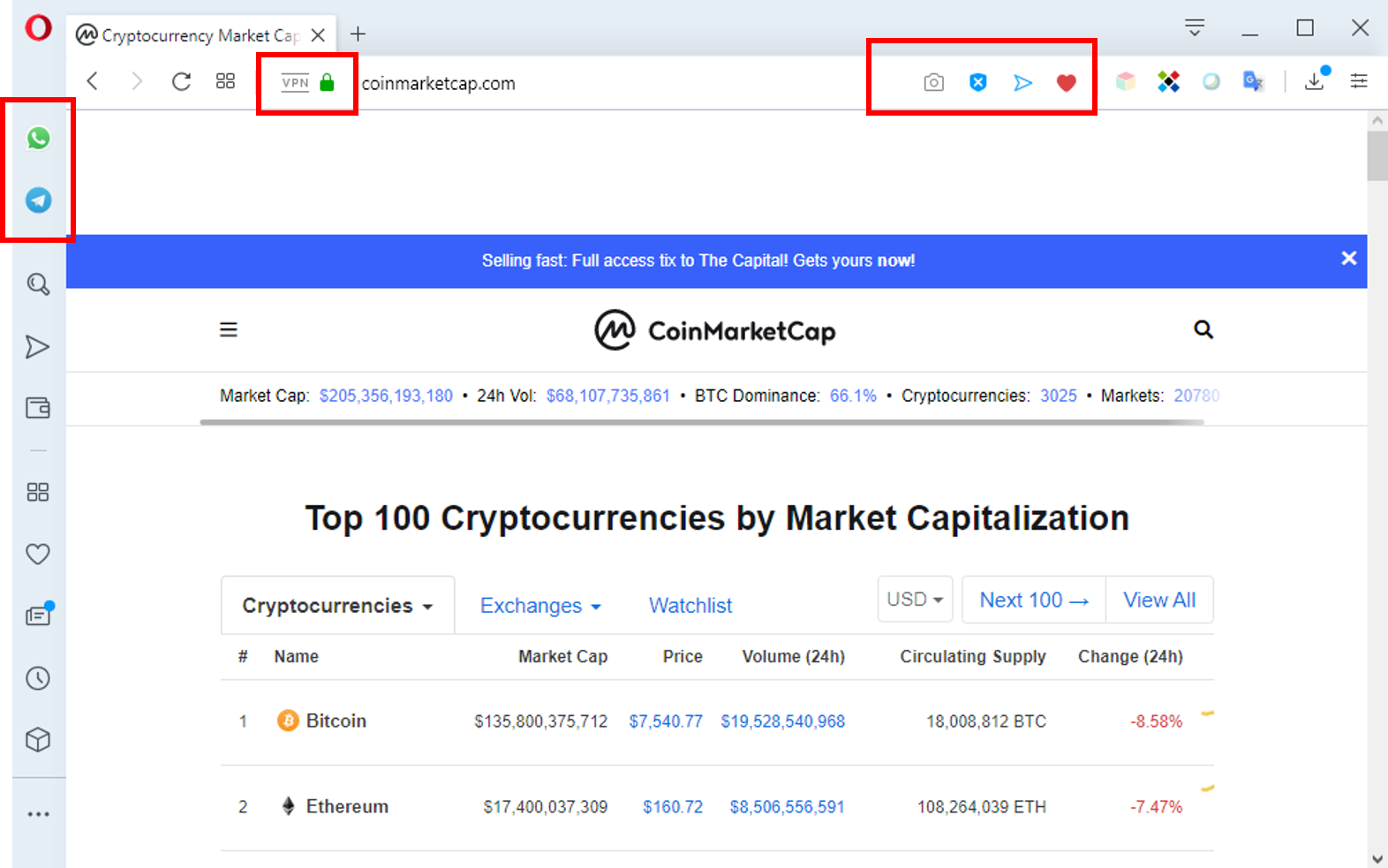This screenshot has width=1388, height=868.
Task: Close the Cryptocurrency Market Cap tab
Action: tap(318, 35)
